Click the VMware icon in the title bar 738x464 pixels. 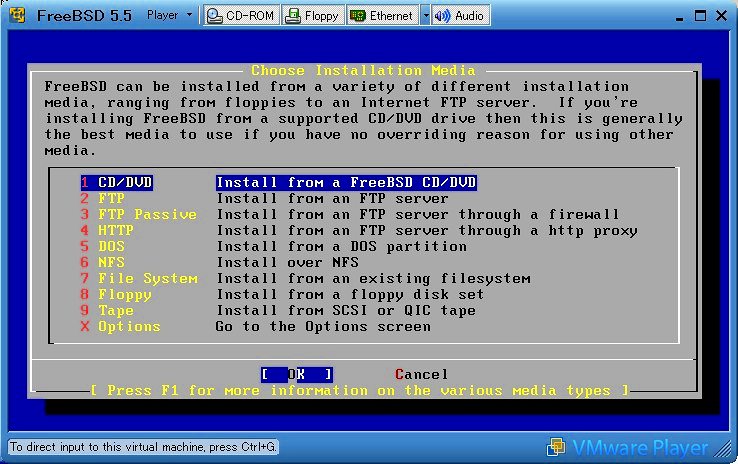point(16,15)
